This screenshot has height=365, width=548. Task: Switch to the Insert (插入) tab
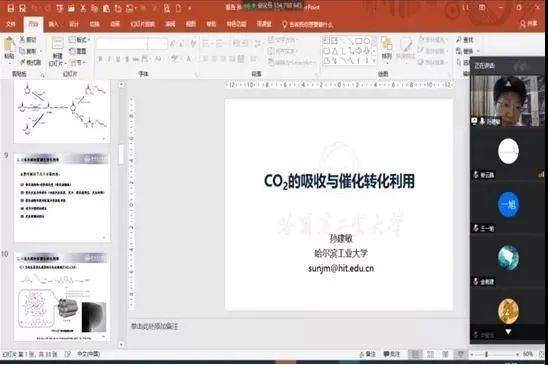tap(53, 24)
